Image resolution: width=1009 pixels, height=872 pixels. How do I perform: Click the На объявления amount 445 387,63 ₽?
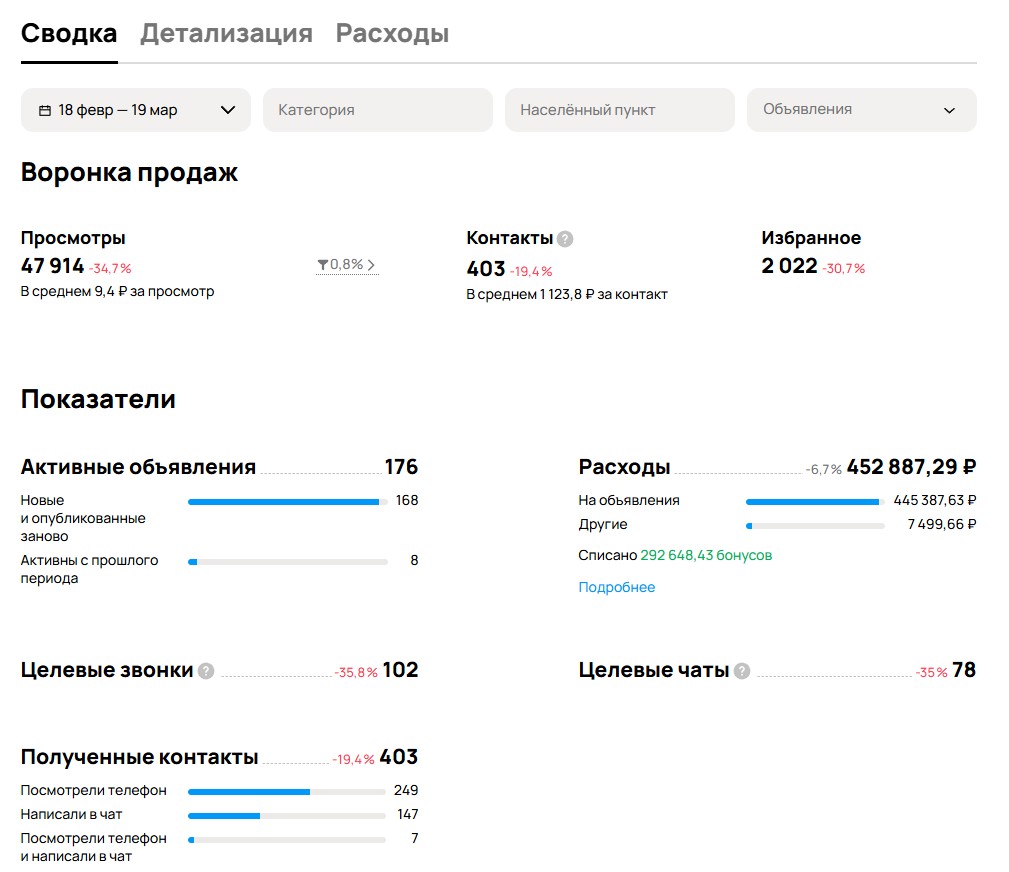(934, 500)
